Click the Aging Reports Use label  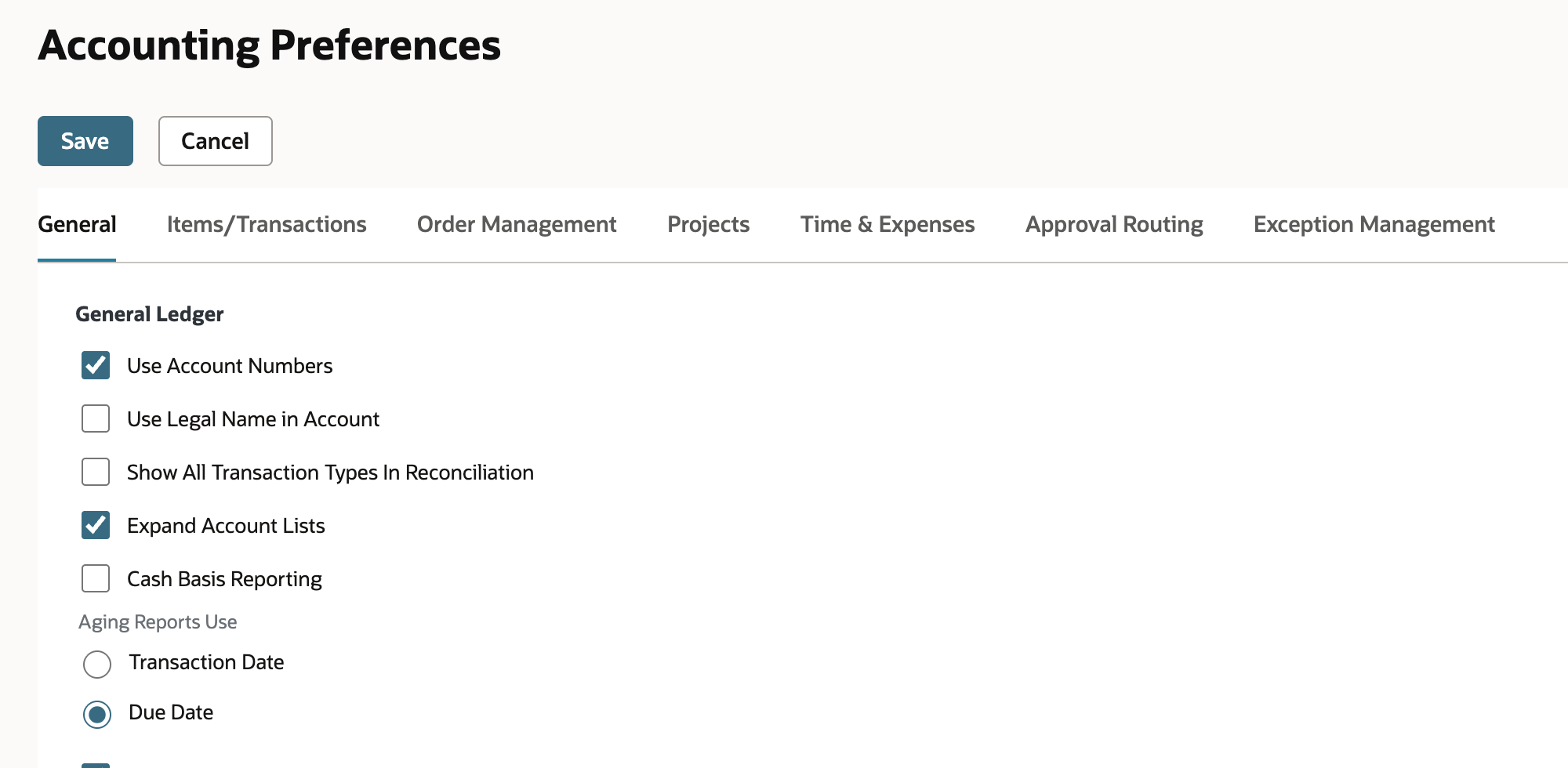(x=158, y=622)
